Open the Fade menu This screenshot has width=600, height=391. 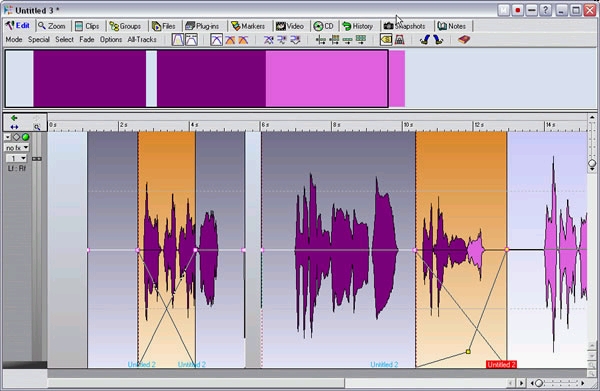coord(87,39)
